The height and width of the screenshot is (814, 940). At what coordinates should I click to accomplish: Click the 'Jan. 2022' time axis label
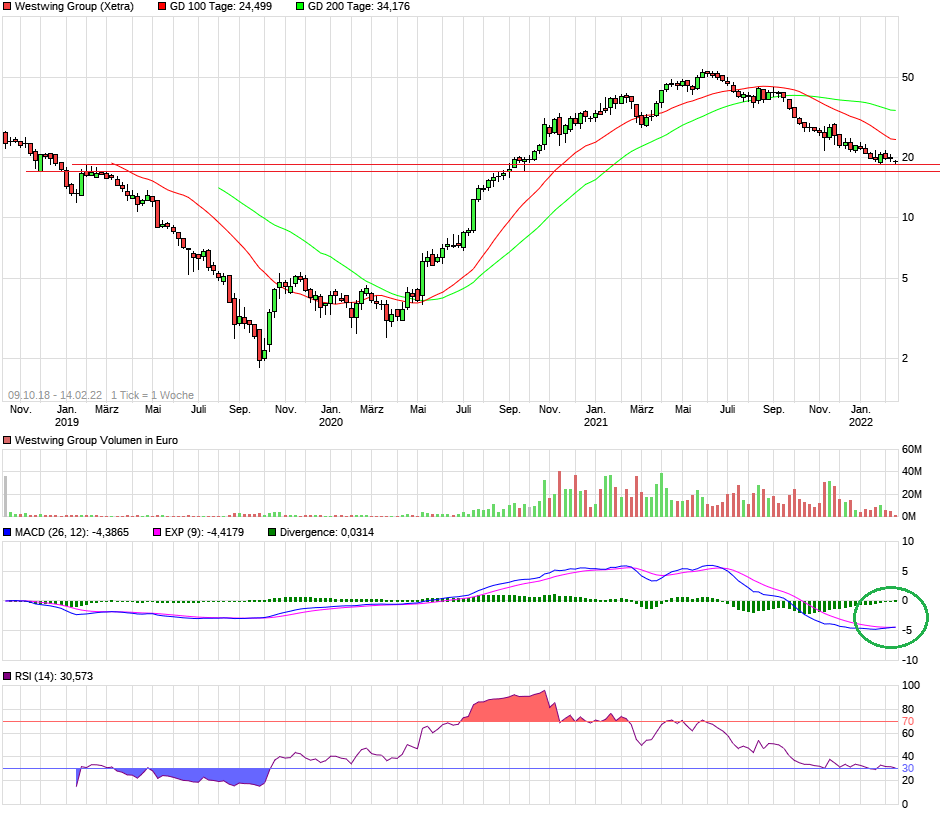(x=860, y=415)
